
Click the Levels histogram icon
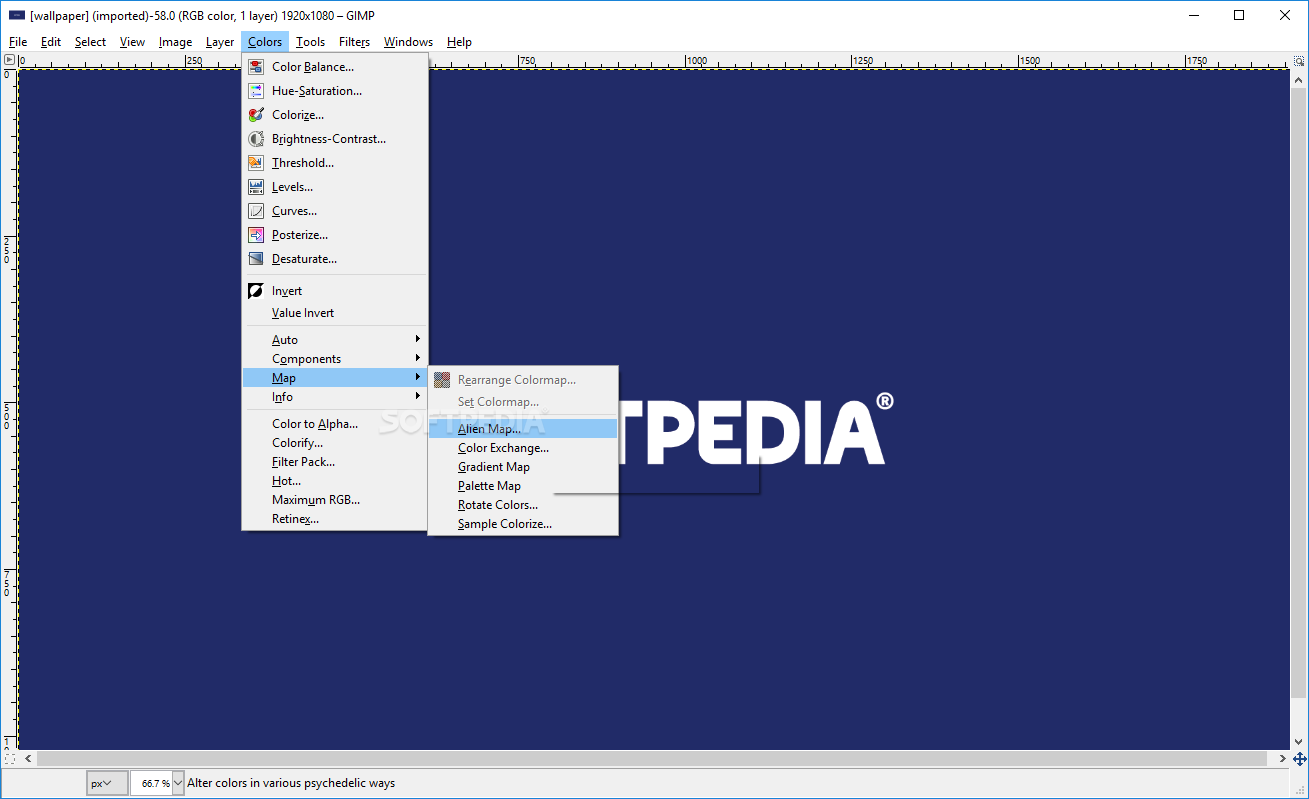point(256,187)
